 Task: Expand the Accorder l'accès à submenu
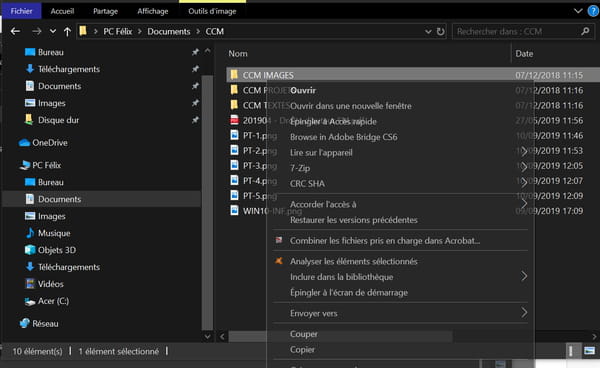(x=524, y=204)
